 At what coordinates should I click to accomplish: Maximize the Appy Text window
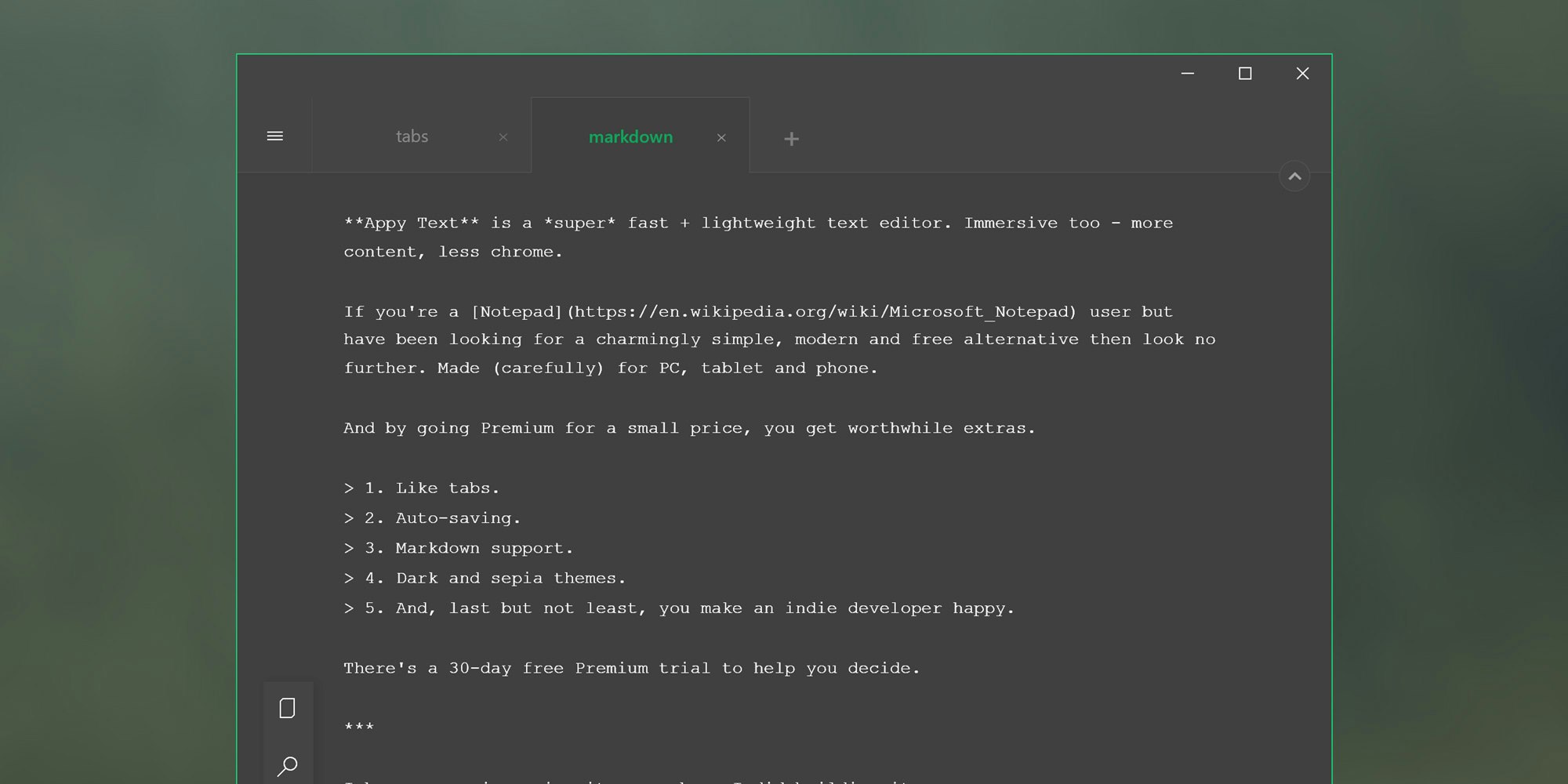(x=1246, y=73)
